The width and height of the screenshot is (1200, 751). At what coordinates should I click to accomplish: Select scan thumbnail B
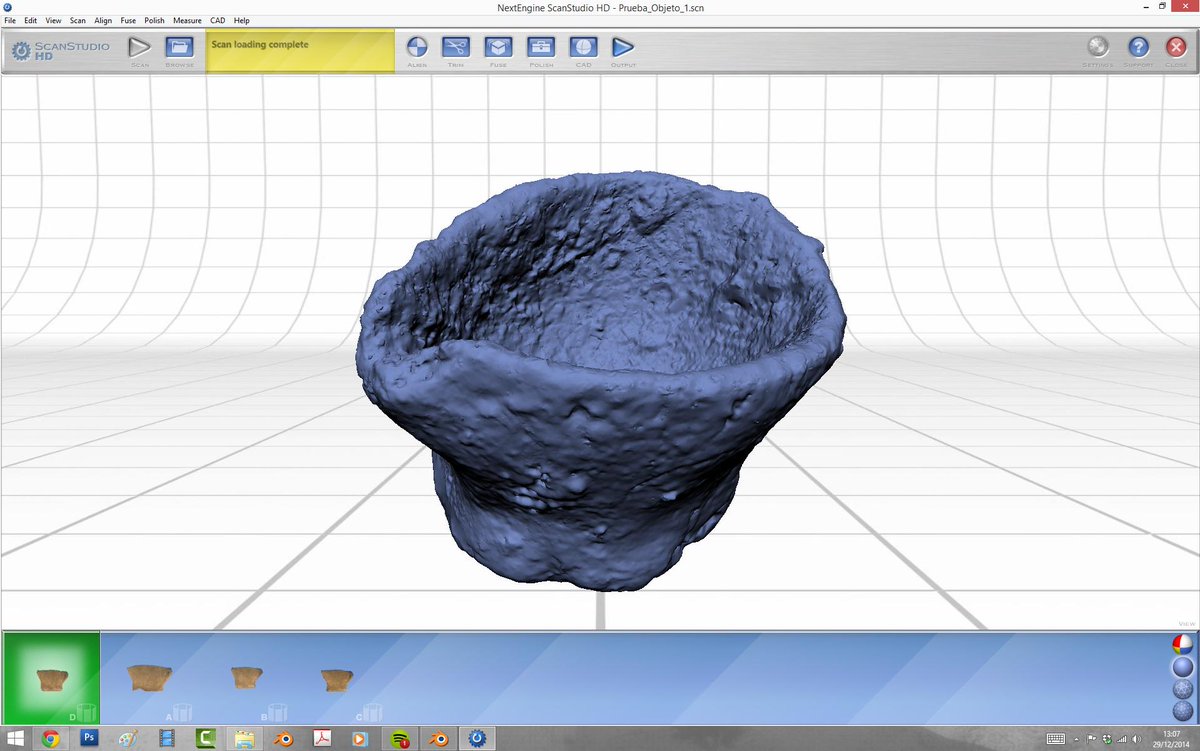(246, 678)
